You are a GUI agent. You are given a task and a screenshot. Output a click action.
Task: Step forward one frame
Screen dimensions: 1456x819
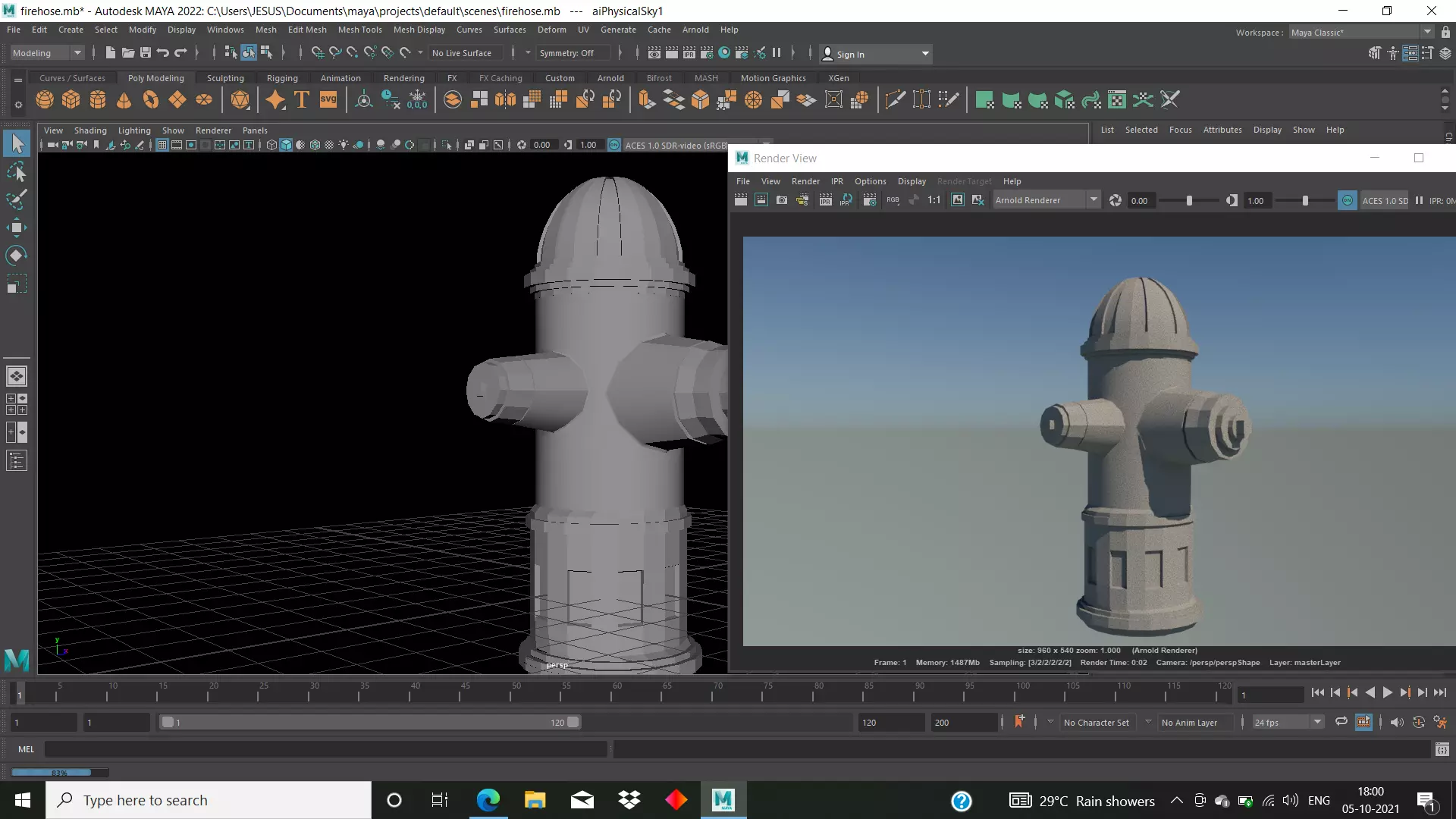pos(1423,692)
